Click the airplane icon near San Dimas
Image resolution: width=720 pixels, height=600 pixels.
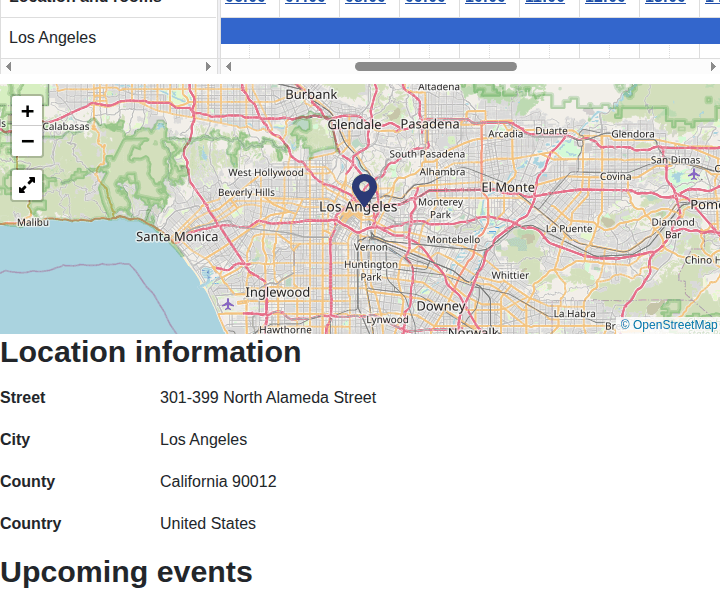pyautogui.click(x=694, y=174)
